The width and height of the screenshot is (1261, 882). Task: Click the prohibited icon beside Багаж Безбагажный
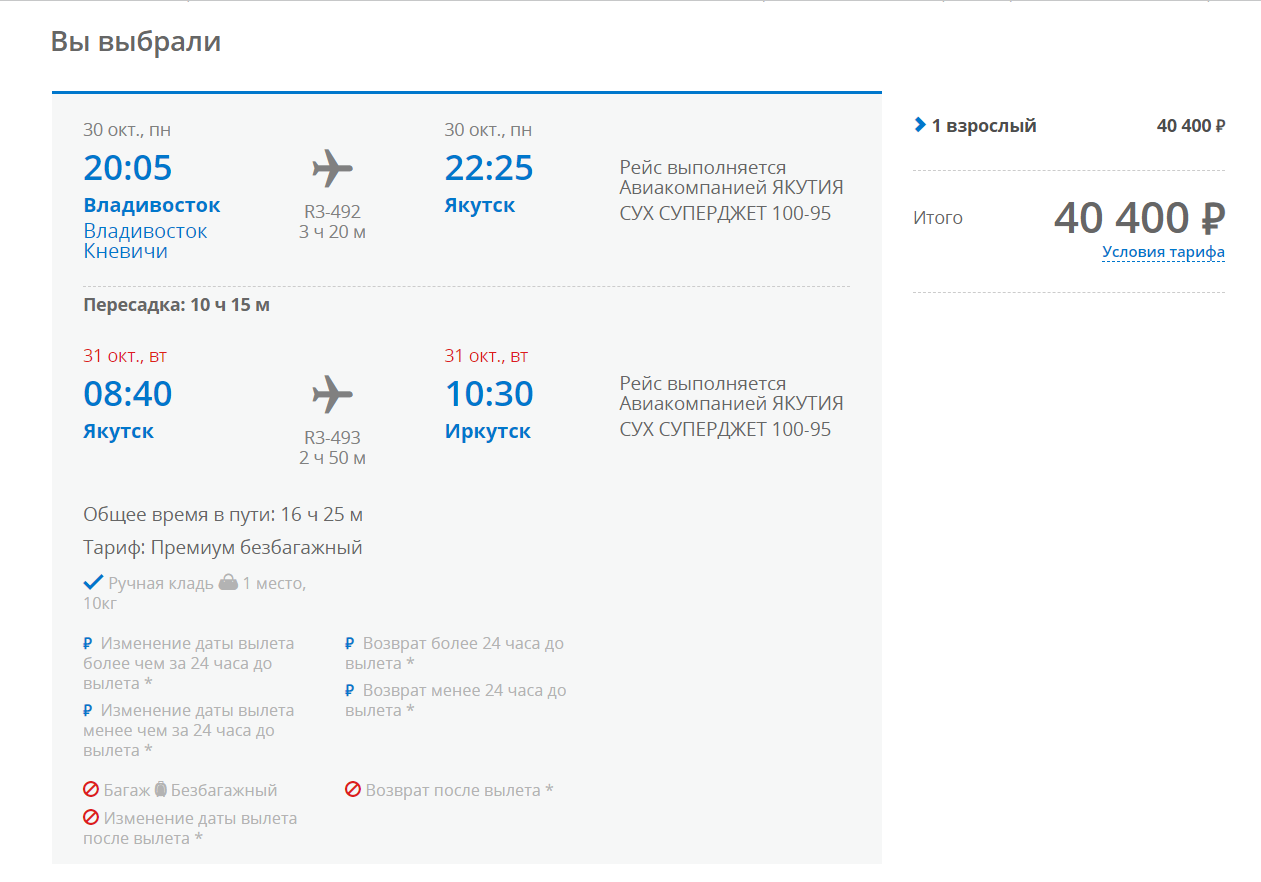pos(91,790)
